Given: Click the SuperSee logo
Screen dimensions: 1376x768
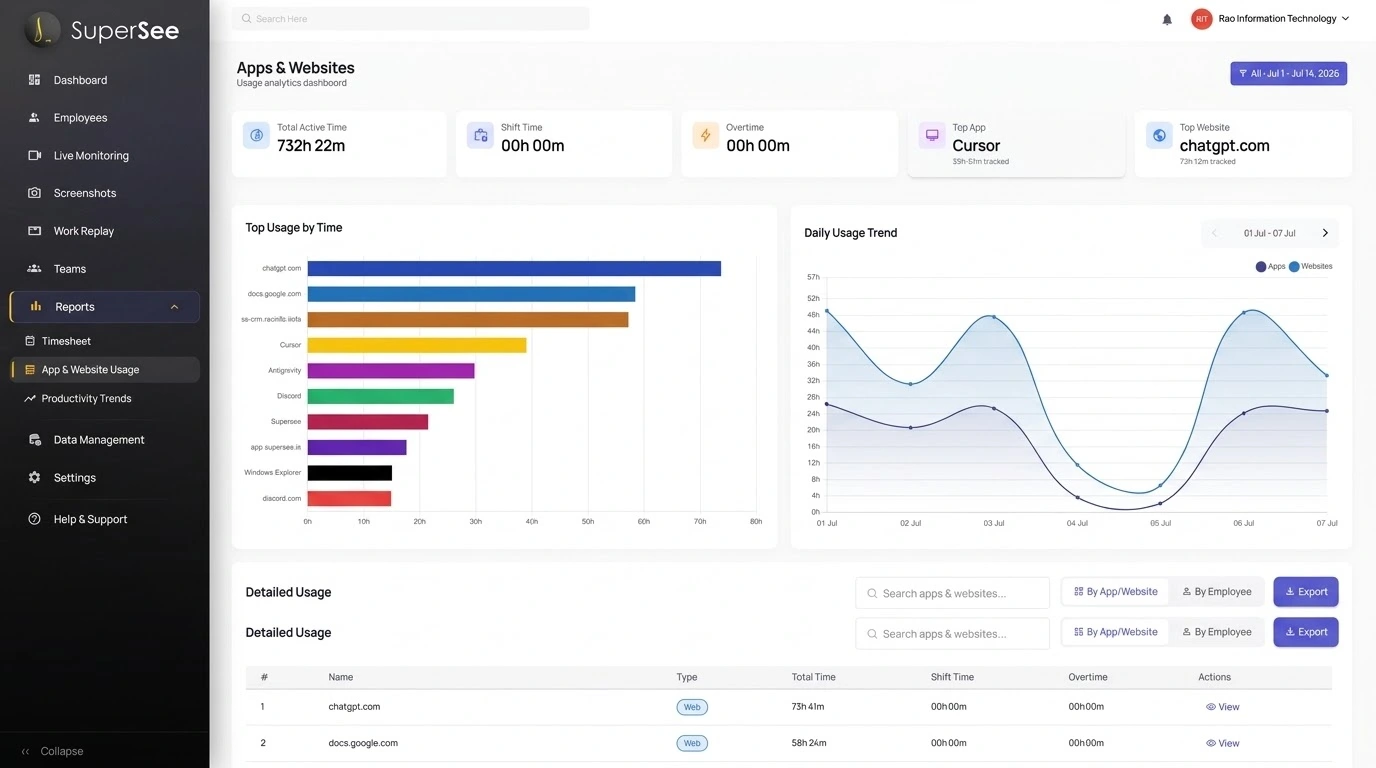Looking at the screenshot, I should pos(103,30).
